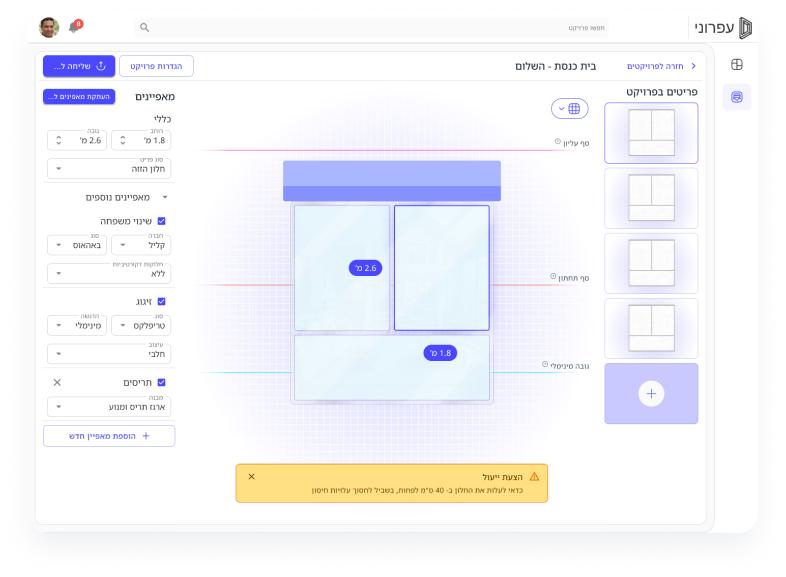
Task: Disable the תריסים checkbox
Action: [161, 382]
